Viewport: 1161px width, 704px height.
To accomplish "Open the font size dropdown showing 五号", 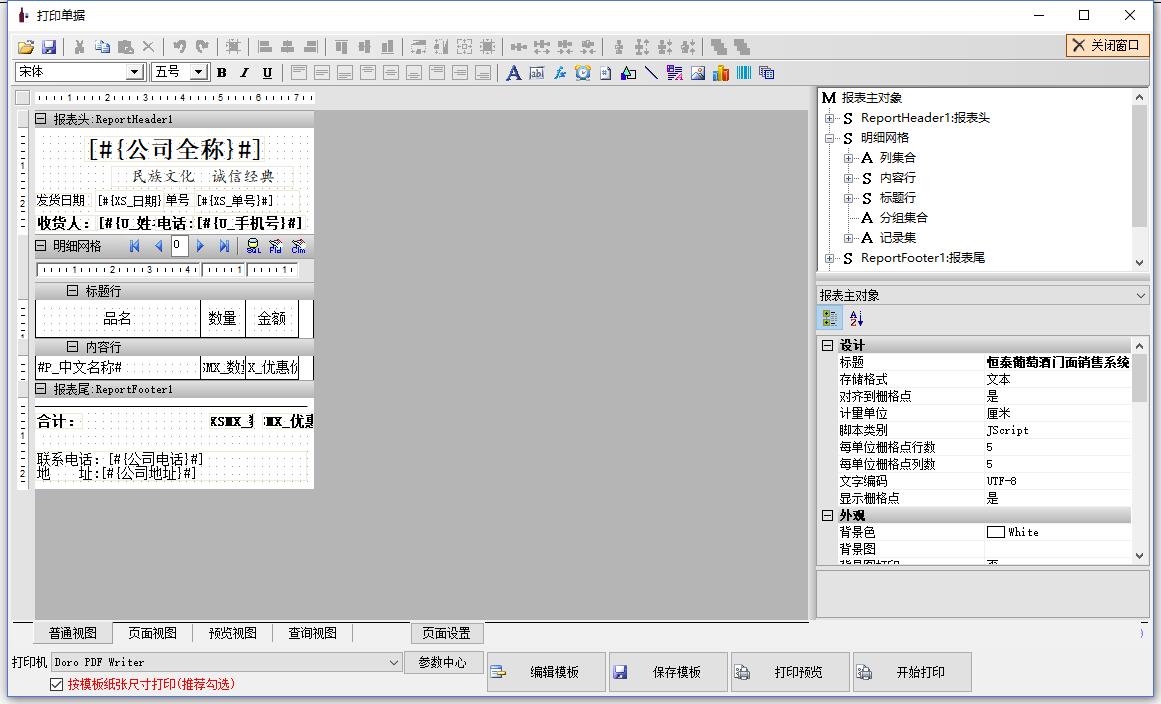I will click(198, 72).
